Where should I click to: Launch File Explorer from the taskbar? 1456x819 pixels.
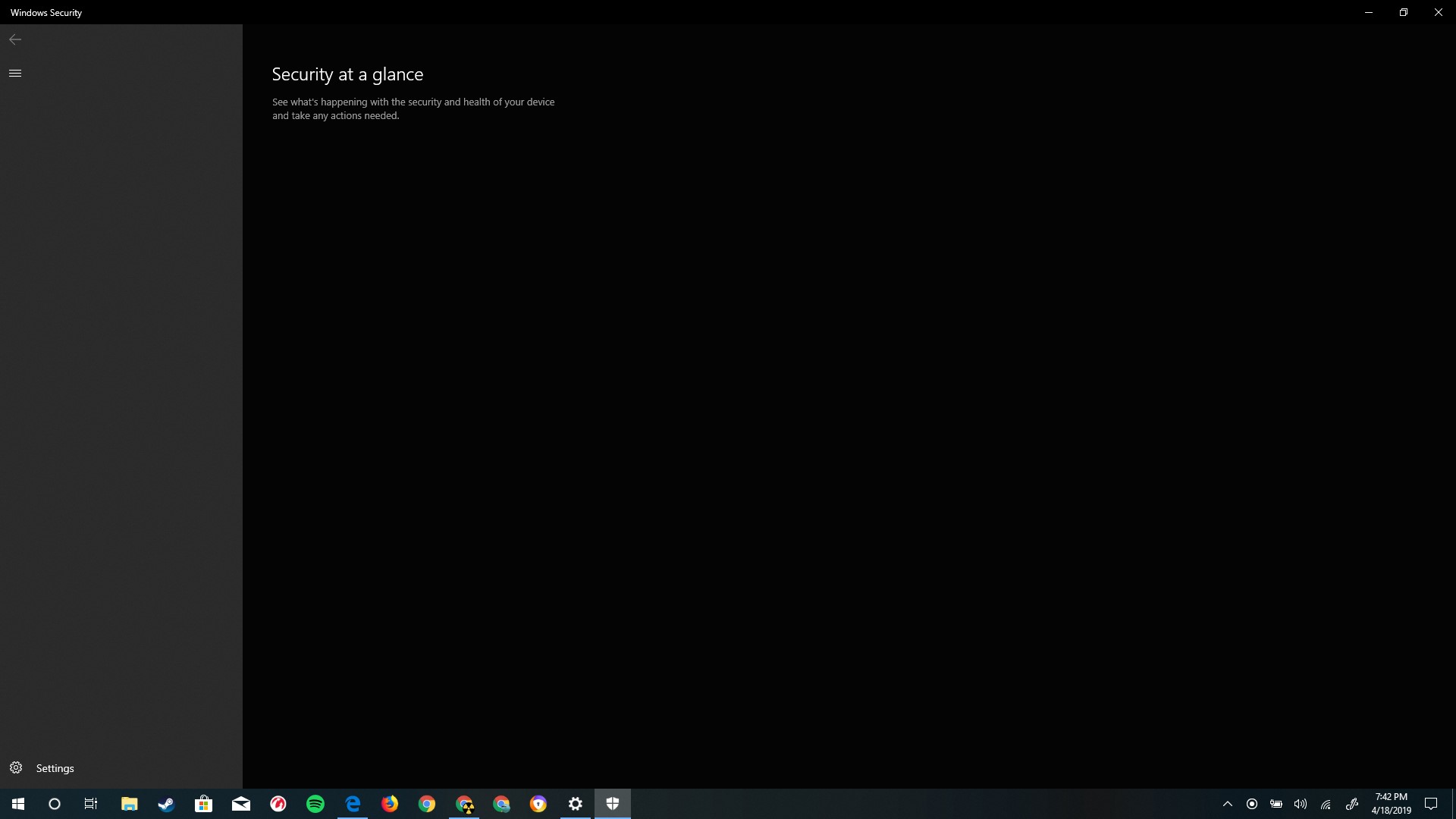130,804
